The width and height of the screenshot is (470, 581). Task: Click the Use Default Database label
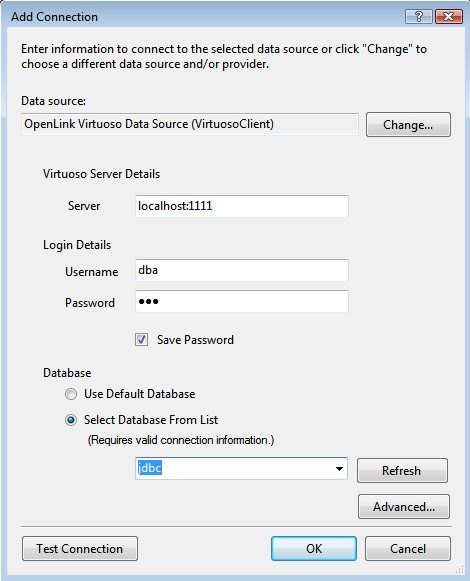point(139,394)
